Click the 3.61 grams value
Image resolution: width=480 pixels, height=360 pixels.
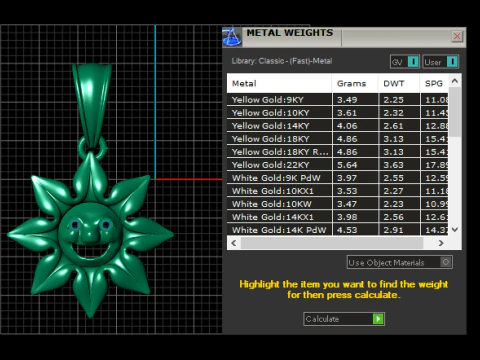347,113
